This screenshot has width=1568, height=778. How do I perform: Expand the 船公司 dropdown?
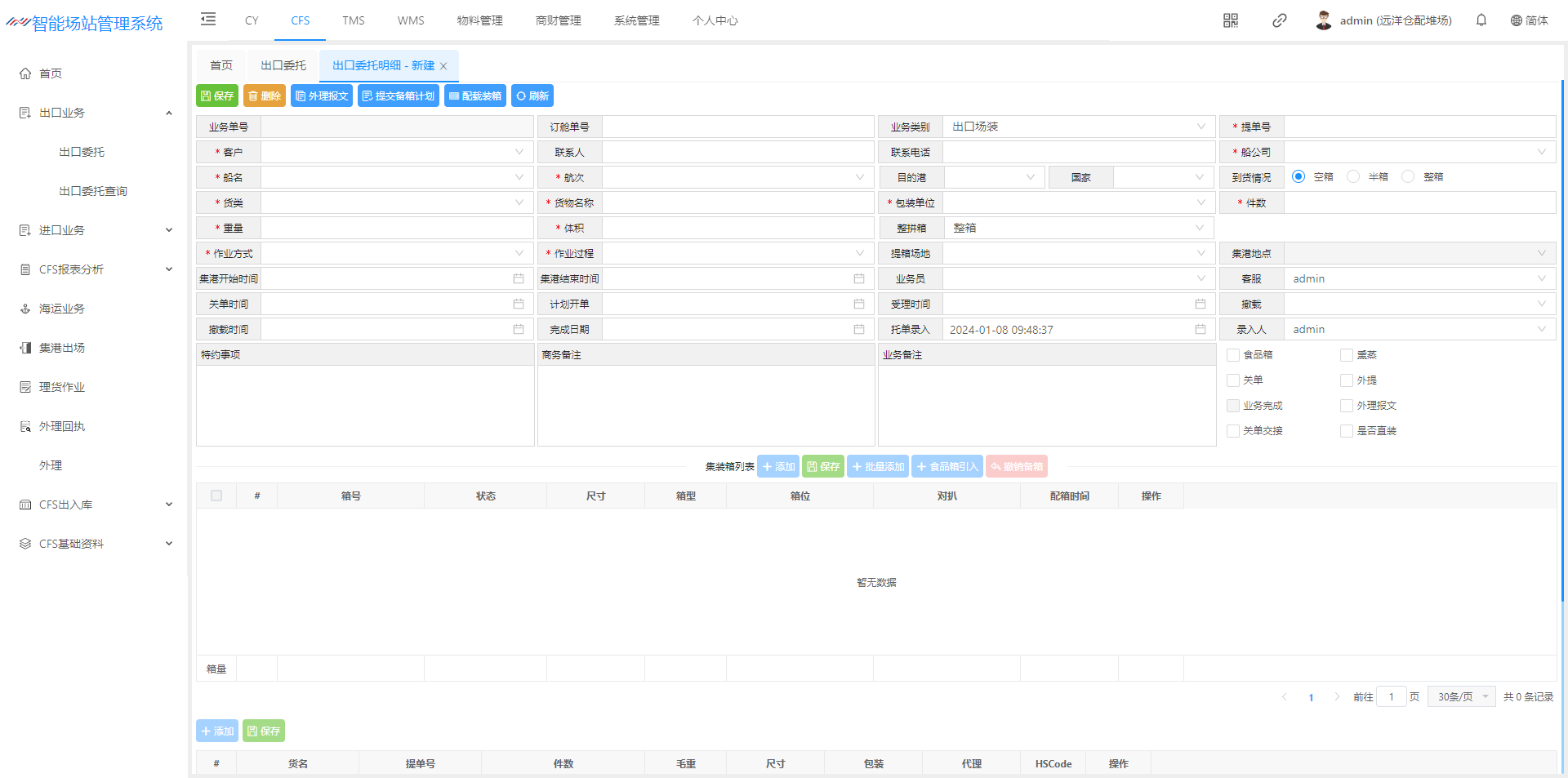(1419, 152)
